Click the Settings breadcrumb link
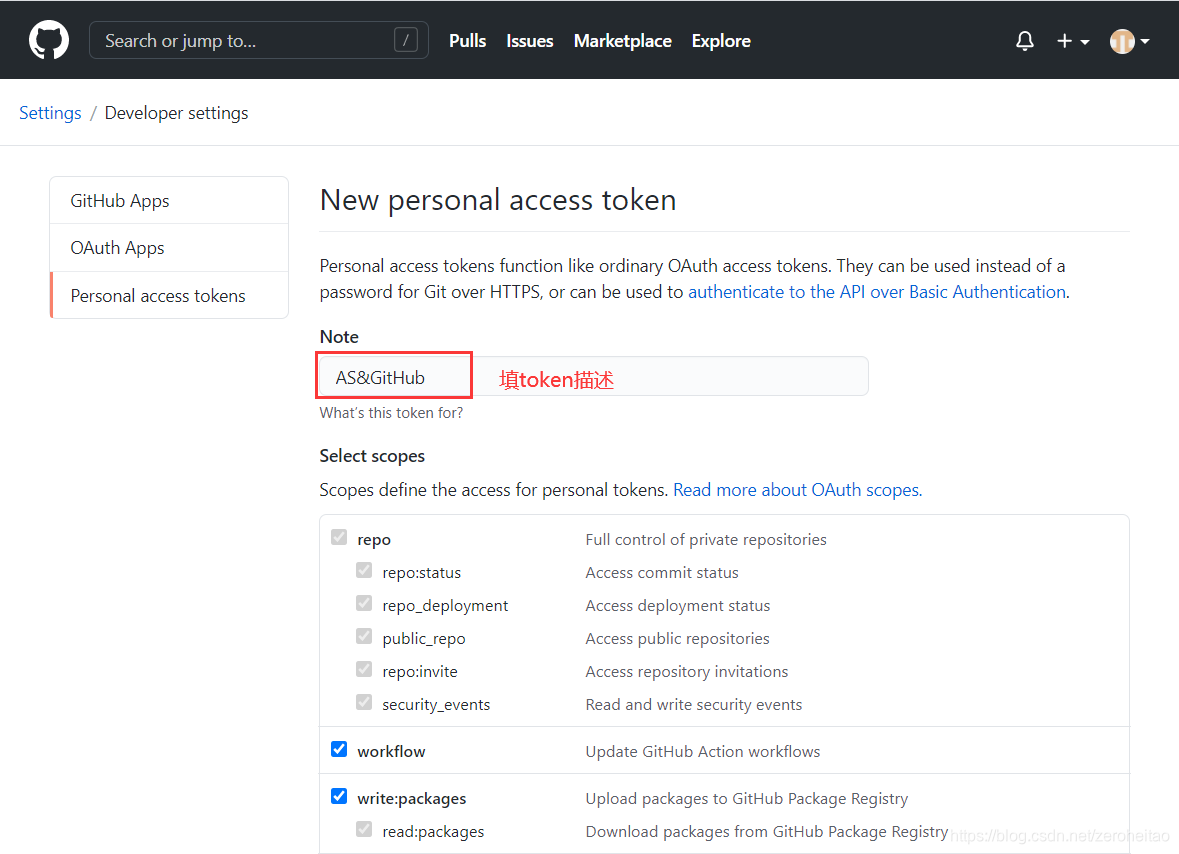This screenshot has width=1179, height=854. pos(49,112)
